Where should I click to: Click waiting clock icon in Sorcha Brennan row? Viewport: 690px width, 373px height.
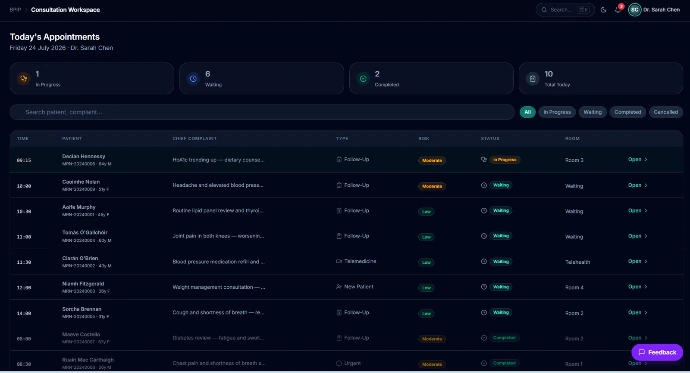[484, 312]
